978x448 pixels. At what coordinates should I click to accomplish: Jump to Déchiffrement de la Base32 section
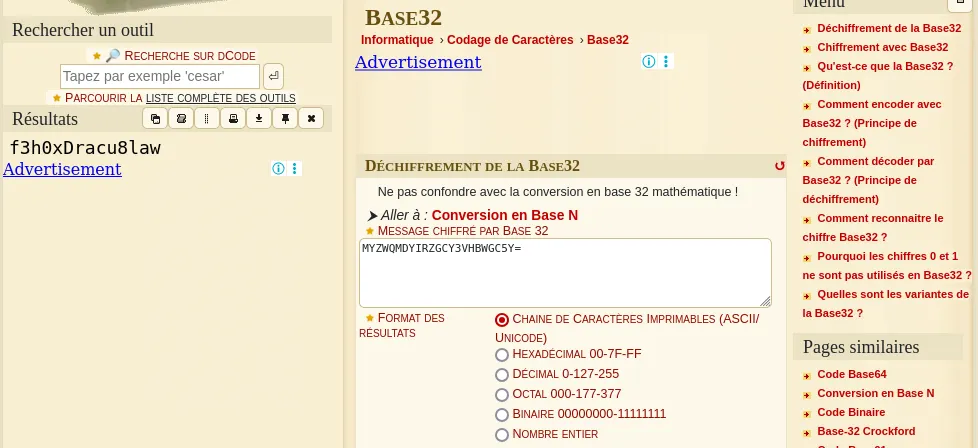click(889, 28)
